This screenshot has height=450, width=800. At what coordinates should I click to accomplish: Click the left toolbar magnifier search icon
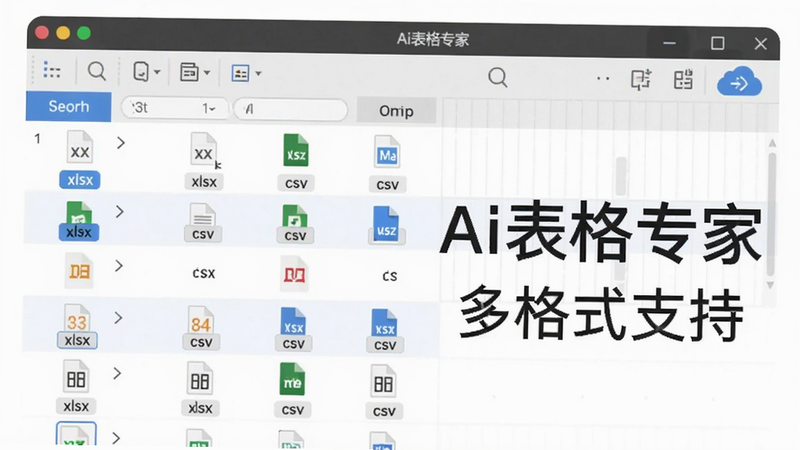(96, 71)
